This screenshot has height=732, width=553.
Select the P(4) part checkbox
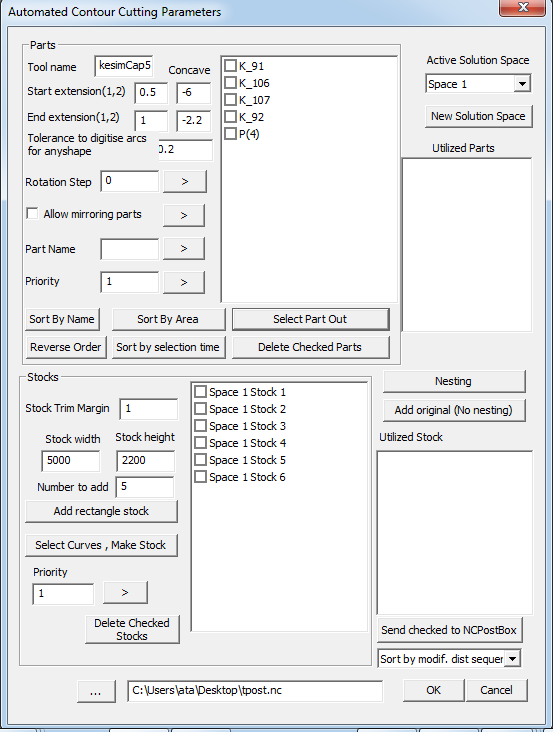[x=230, y=134]
